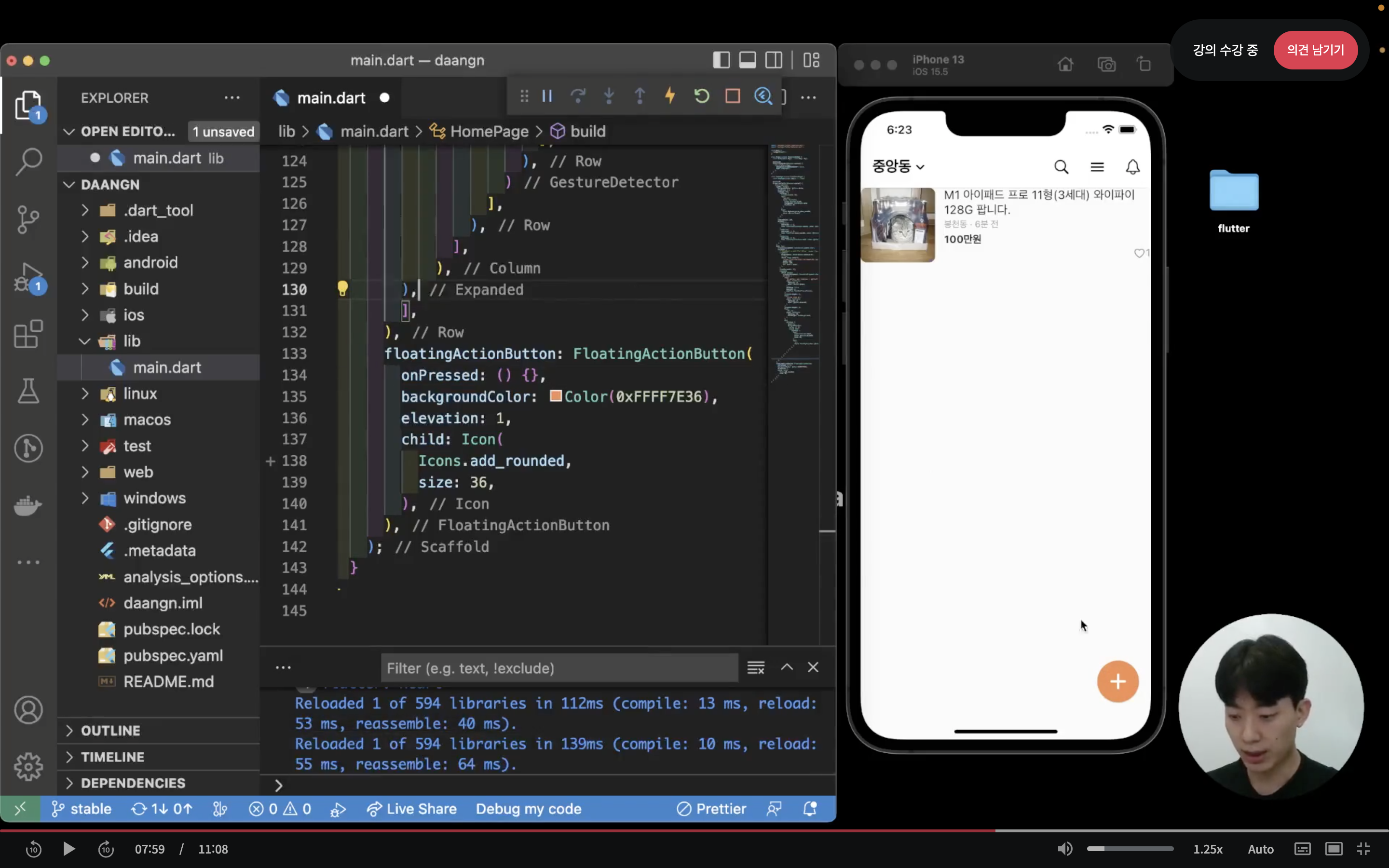Click the simulator Home button
Viewport: 1389px width, 868px height.
1065,64
